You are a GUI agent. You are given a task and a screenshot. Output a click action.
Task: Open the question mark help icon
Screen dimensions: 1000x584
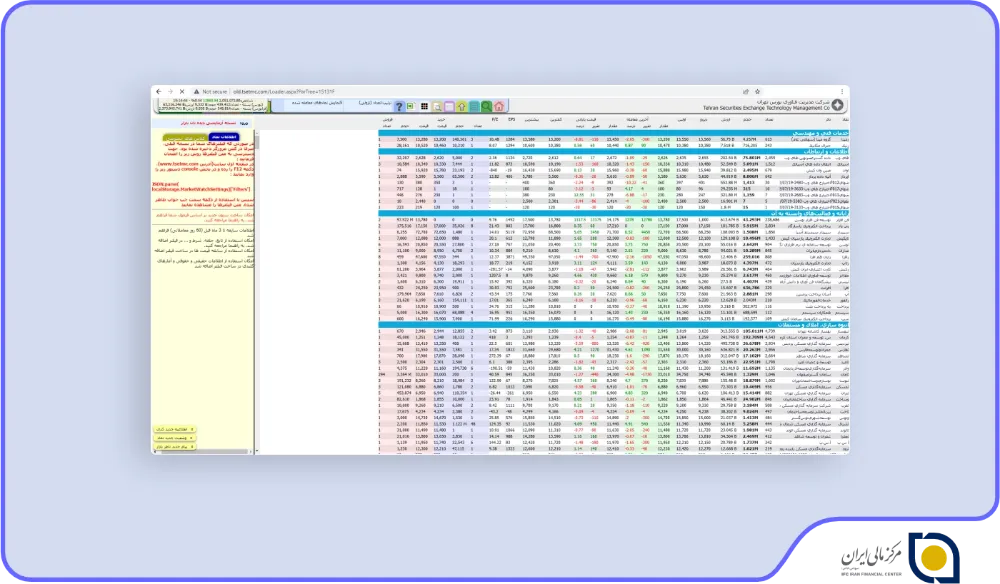(x=399, y=106)
